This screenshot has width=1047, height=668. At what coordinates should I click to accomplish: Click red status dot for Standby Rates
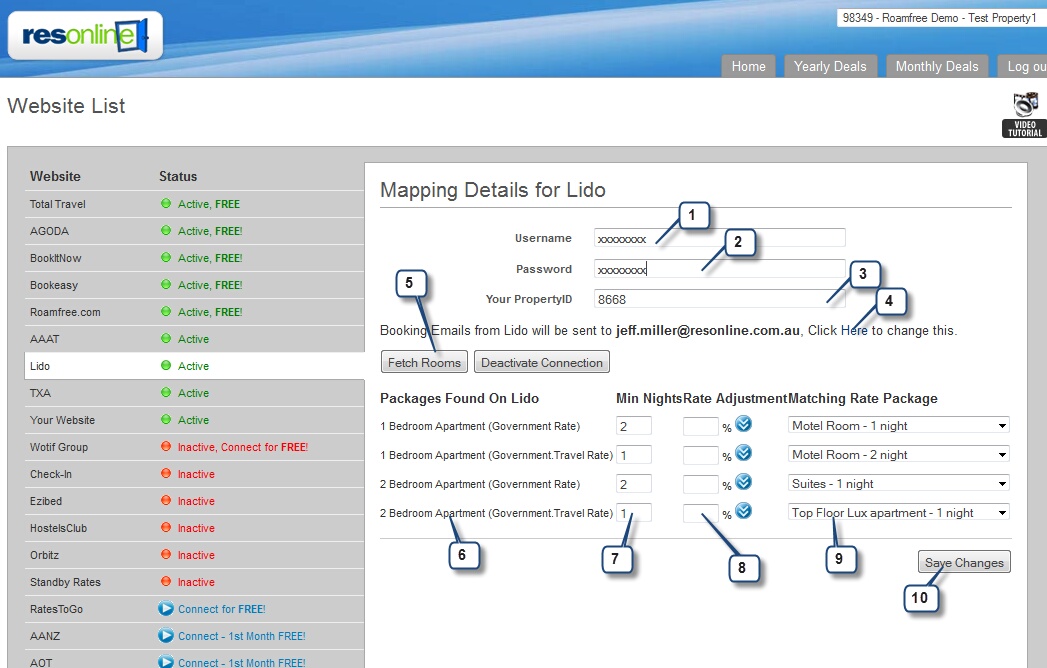tap(166, 582)
